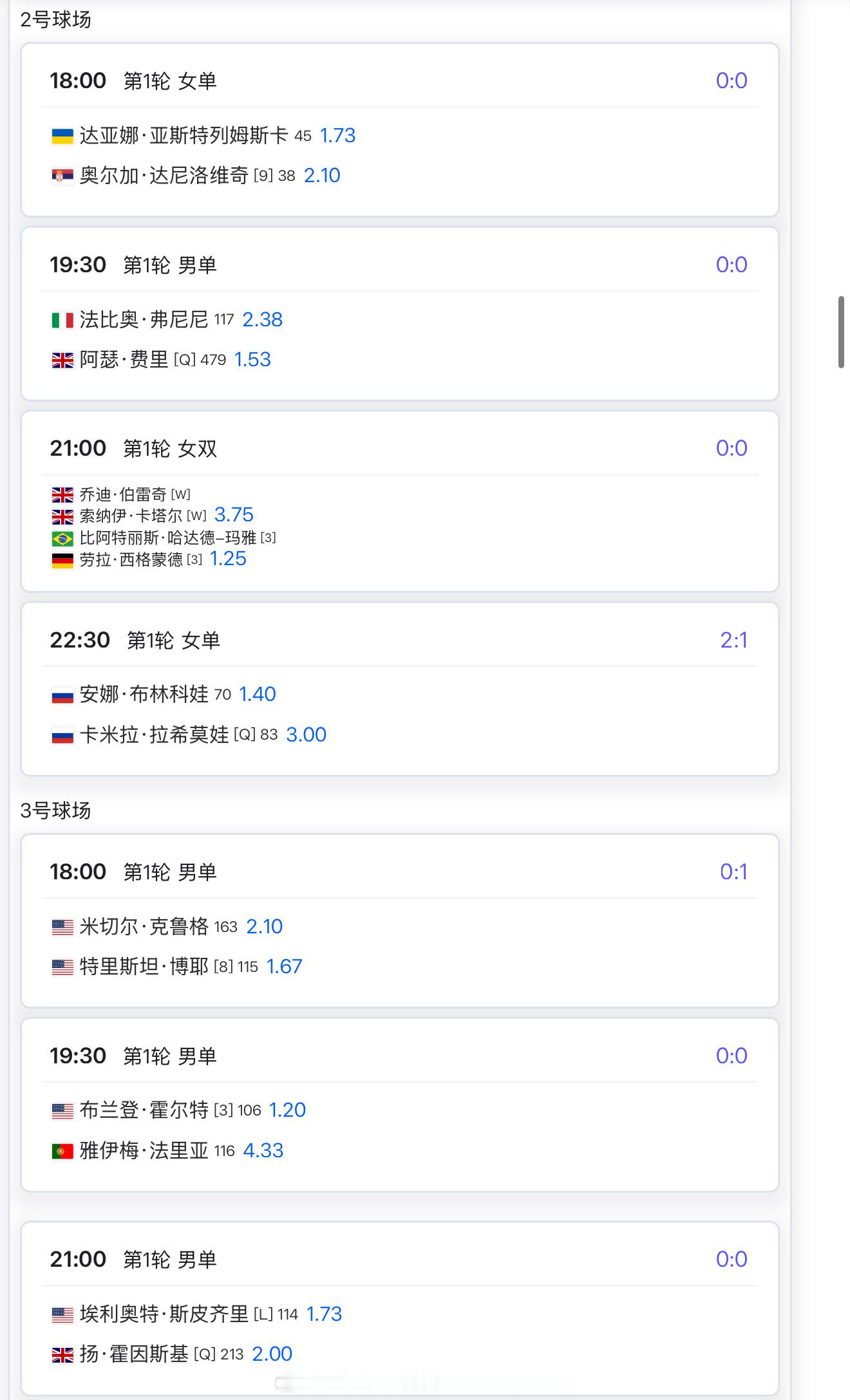
Task: Select the 3.75 odds for the 伯雷奇/卡塔尔 pair
Action: tap(234, 515)
